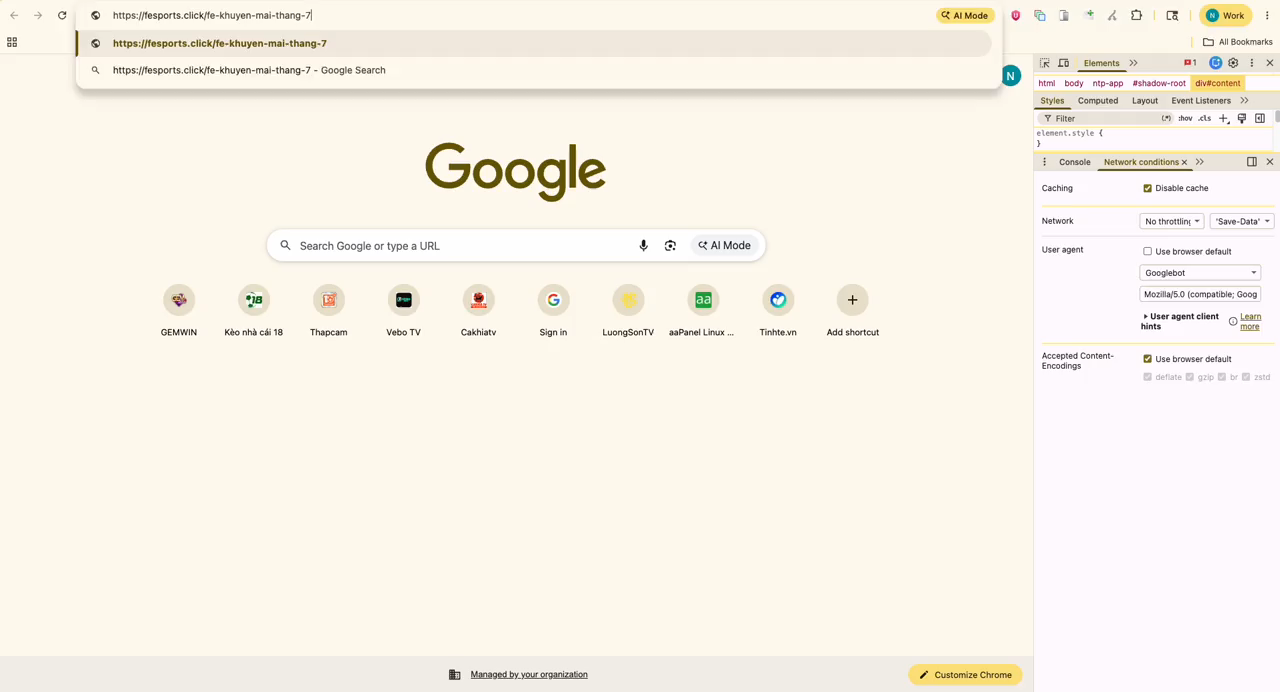Image resolution: width=1280 pixels, height=692 pixels.
Task: Click the browser back arrow
Action: (14, 15)
